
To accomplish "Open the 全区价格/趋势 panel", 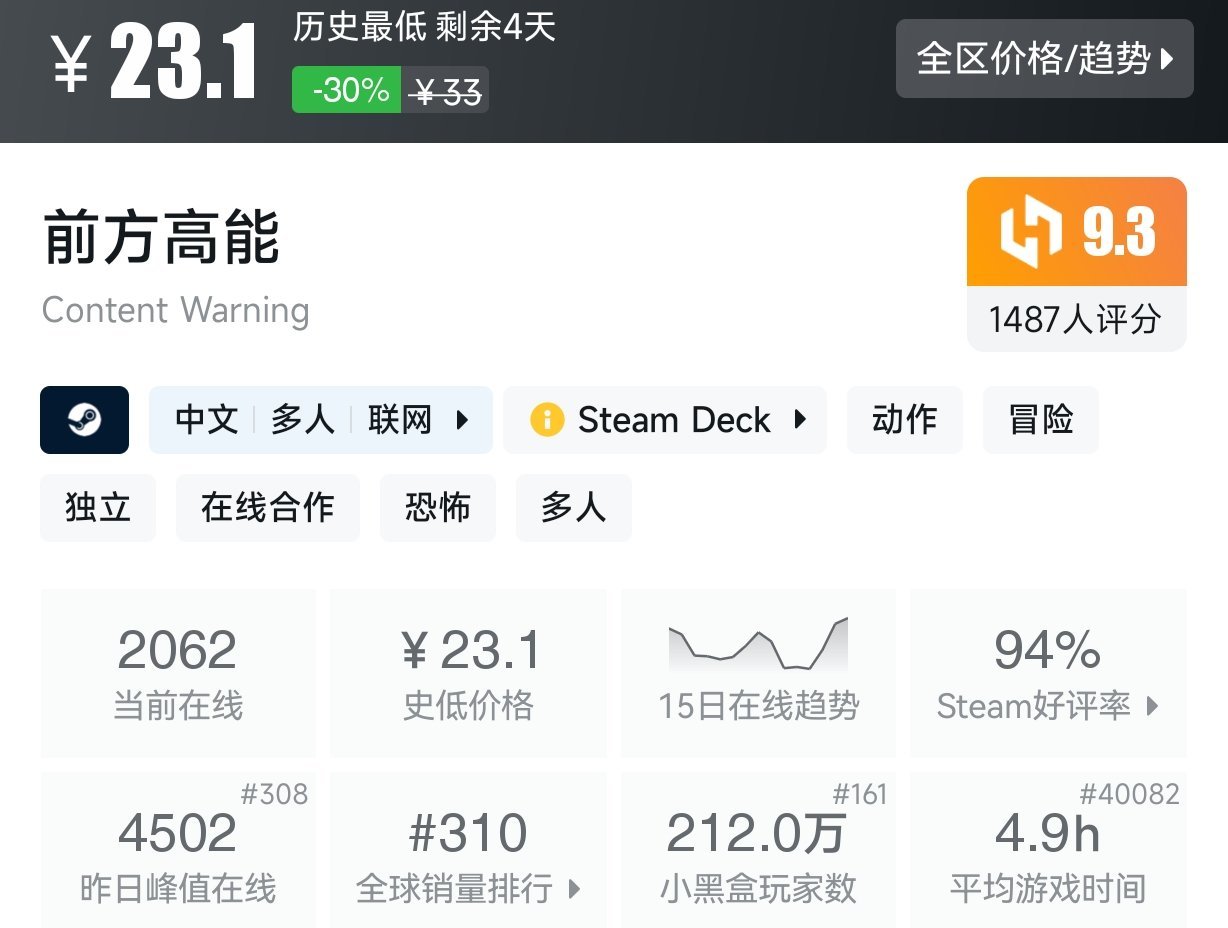I will 1044,60.
